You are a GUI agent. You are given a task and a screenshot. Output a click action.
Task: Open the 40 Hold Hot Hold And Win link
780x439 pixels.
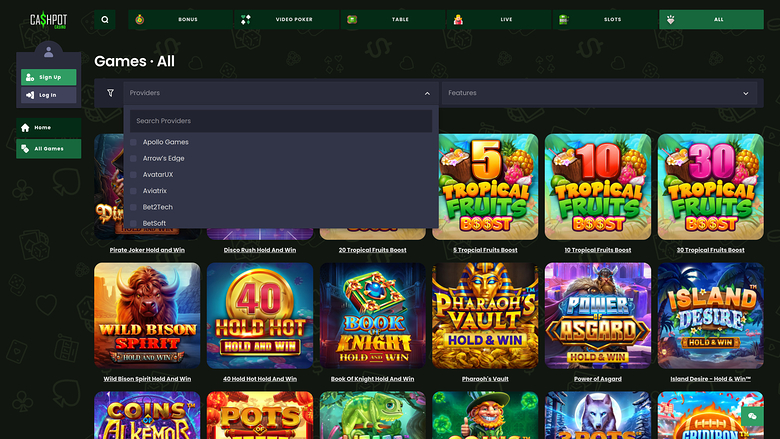click(x=260, y=379)
